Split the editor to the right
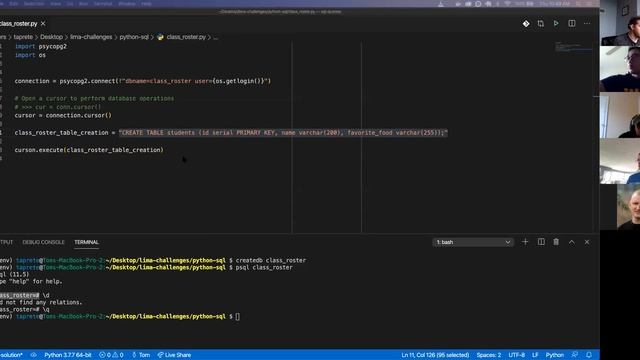 pos(572,24)
